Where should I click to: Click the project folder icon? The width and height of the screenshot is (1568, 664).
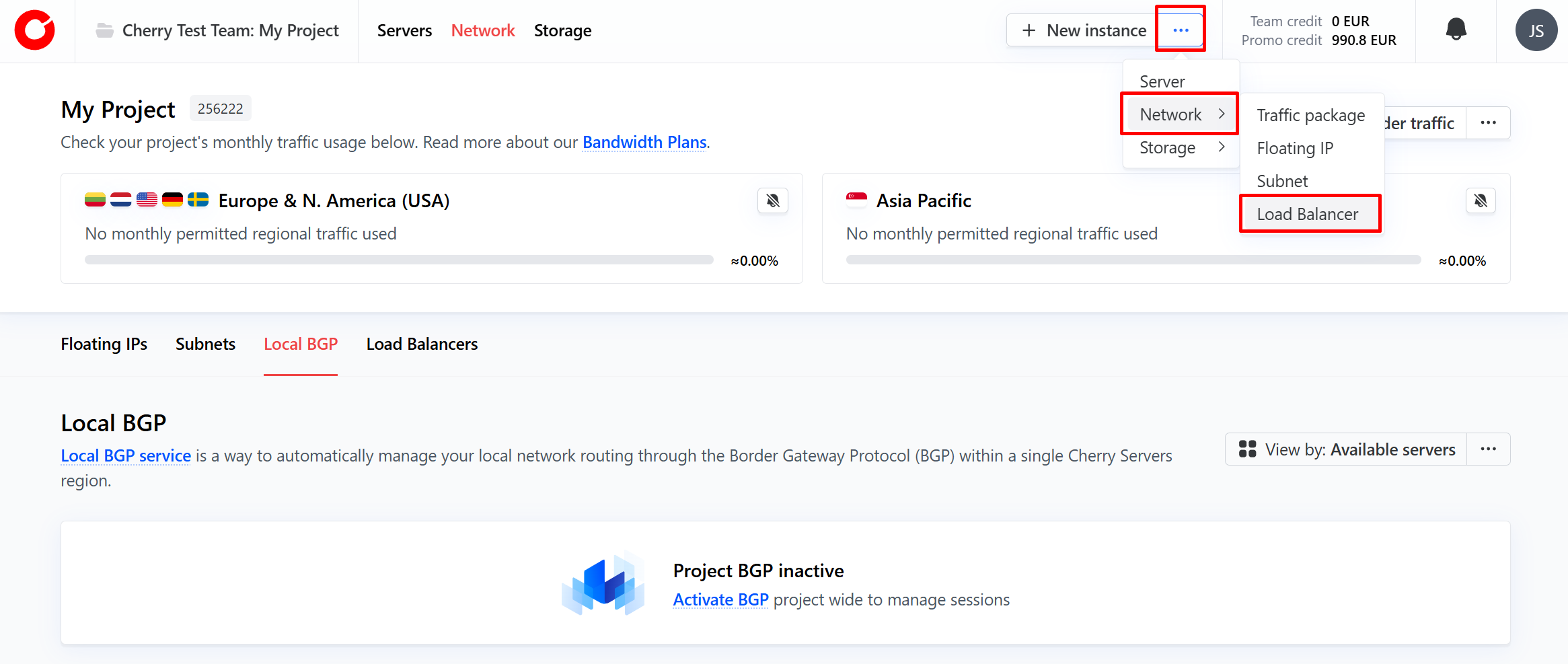(104, 30)
